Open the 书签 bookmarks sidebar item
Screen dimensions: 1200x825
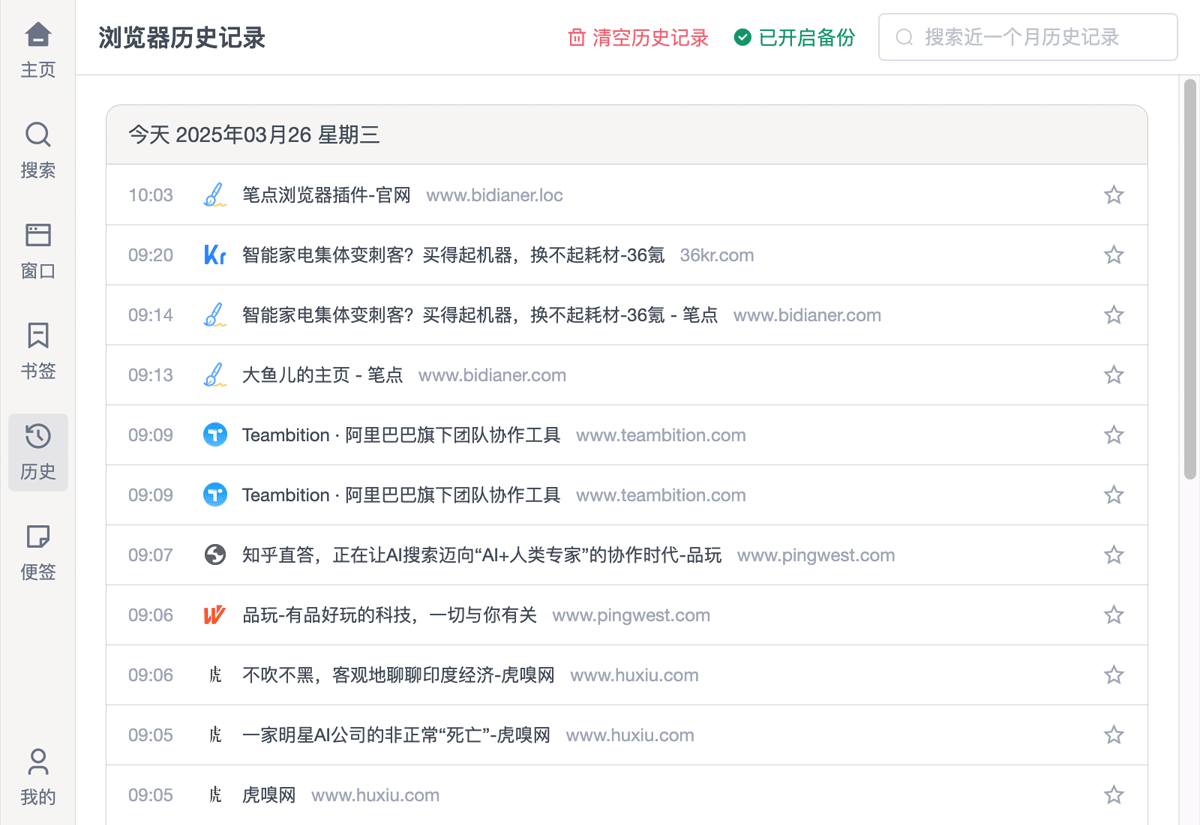pos(38,352)
